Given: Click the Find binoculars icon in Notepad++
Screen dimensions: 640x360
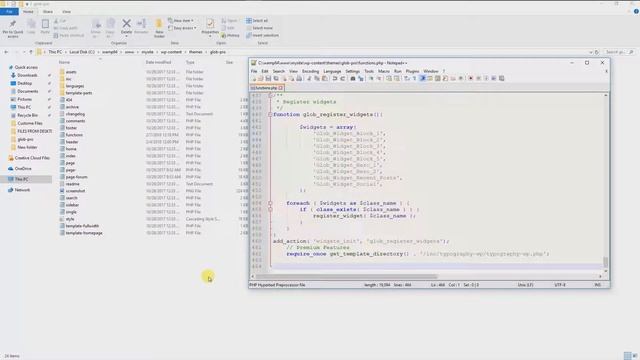Looking at the screenshot, I should (353, 78).
